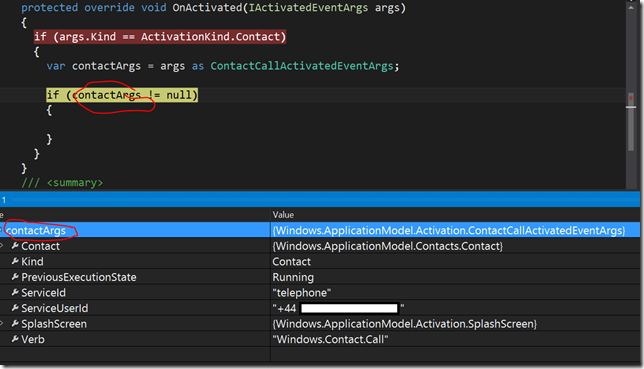Select the Kind property name

point(32,262)
